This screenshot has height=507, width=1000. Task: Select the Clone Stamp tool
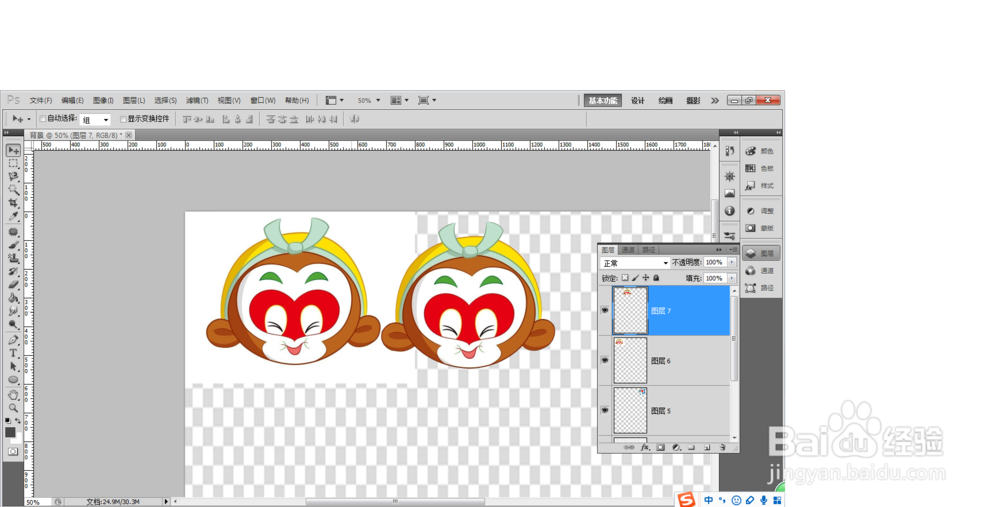pos(13,258)
